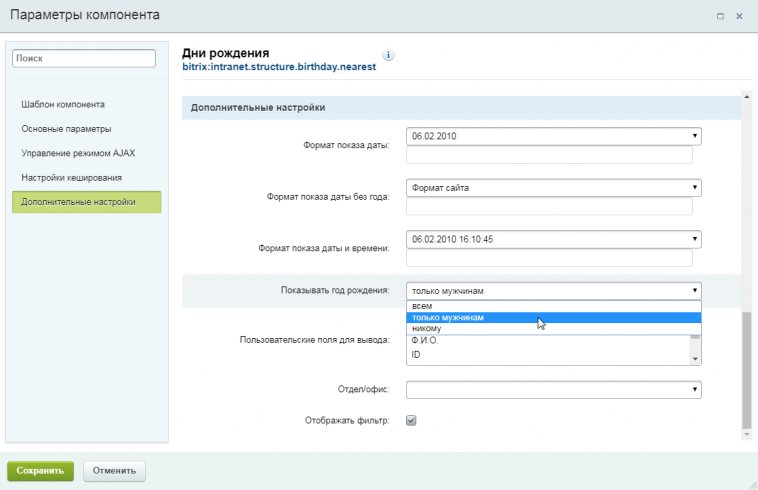This screenshot has width=758, height=490.
Task: Click the main scrollbar down arrow
Action: (x=746, y=434)
